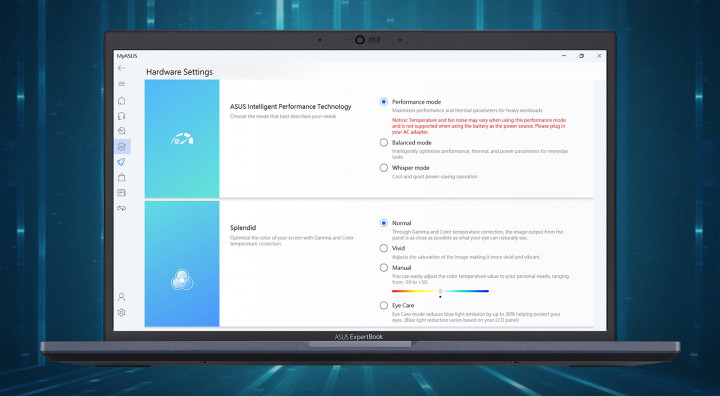This screenshot has width=720, height=396.
Task: Switch Splendid to Vivid
Action: coord(384,249)
